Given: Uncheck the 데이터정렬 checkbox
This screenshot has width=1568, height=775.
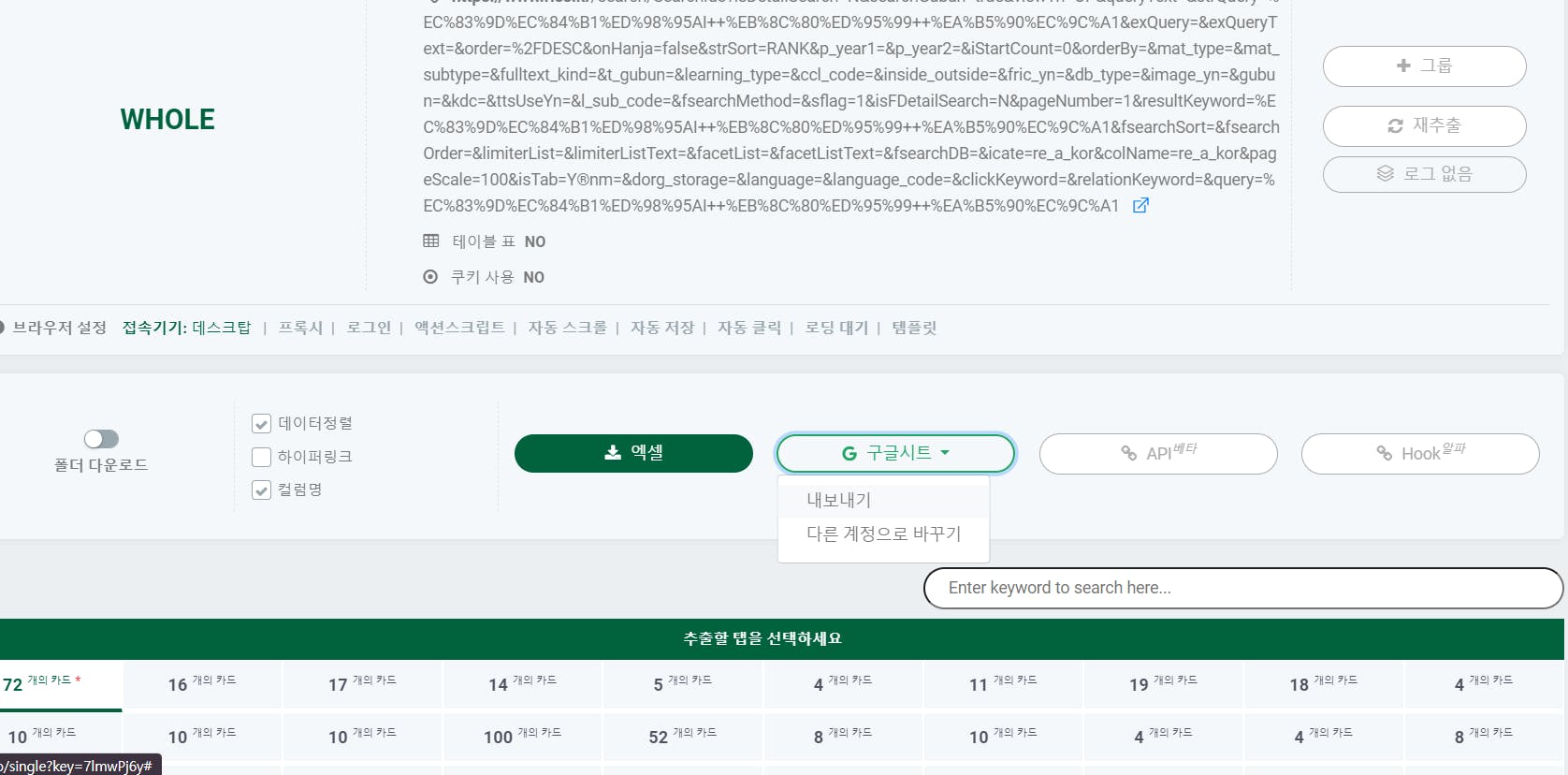Looking at the screenshot, I should click(x=262, y=424).
